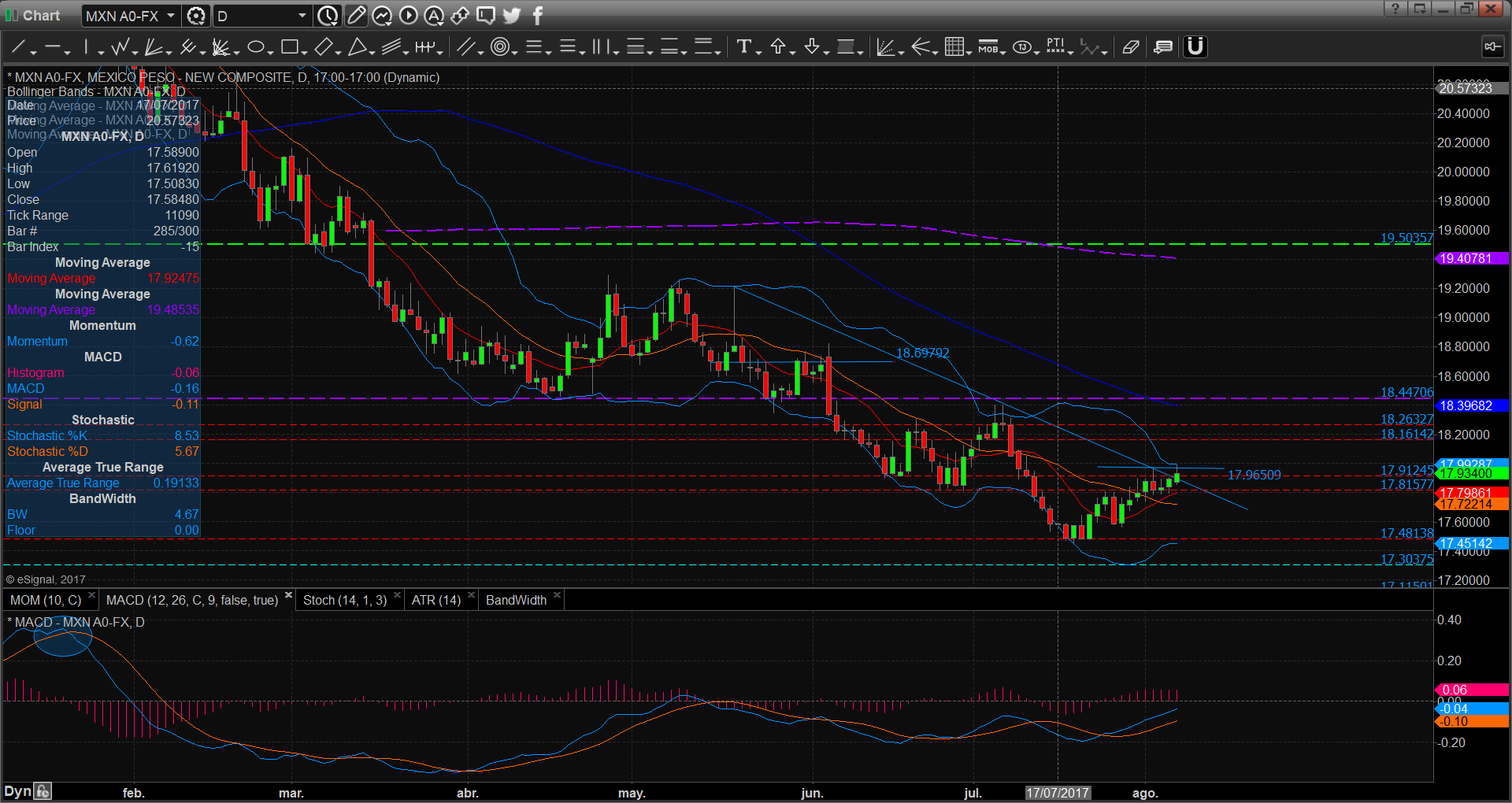Expand the trend line tool arrow
This screenshot has width=1512, height=803.
[33, 52]
